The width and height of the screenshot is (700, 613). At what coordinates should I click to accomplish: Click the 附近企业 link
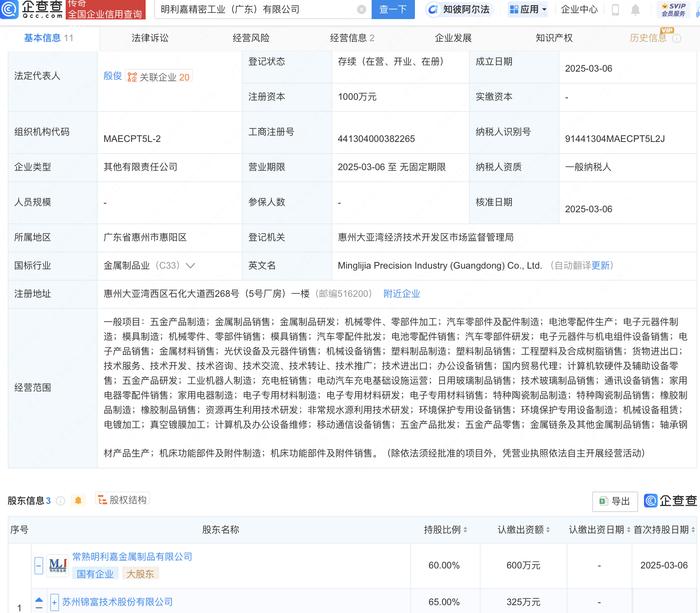tap(402, 294)
